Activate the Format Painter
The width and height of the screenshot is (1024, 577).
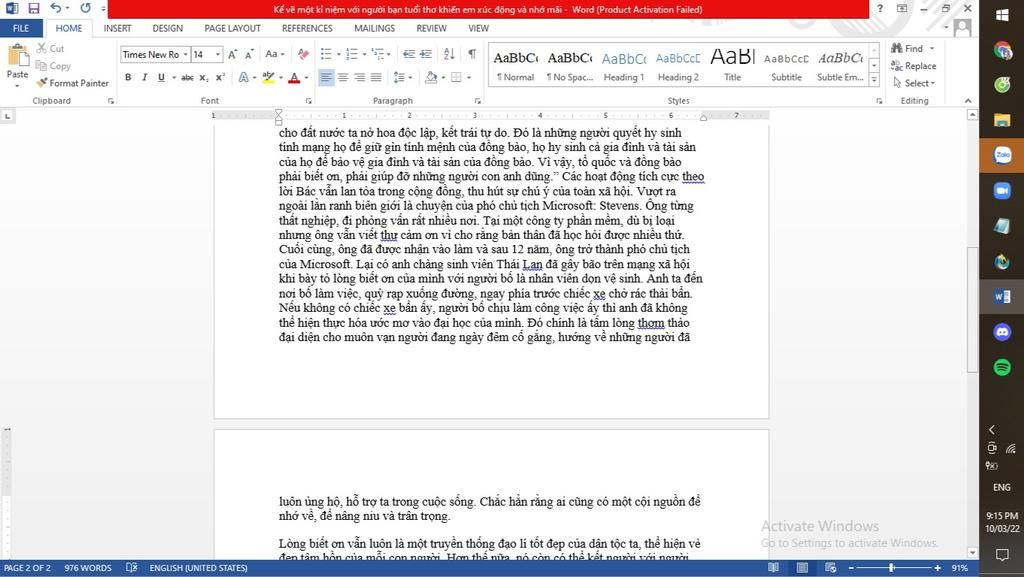pyautogui.click(x=72, y=83)
